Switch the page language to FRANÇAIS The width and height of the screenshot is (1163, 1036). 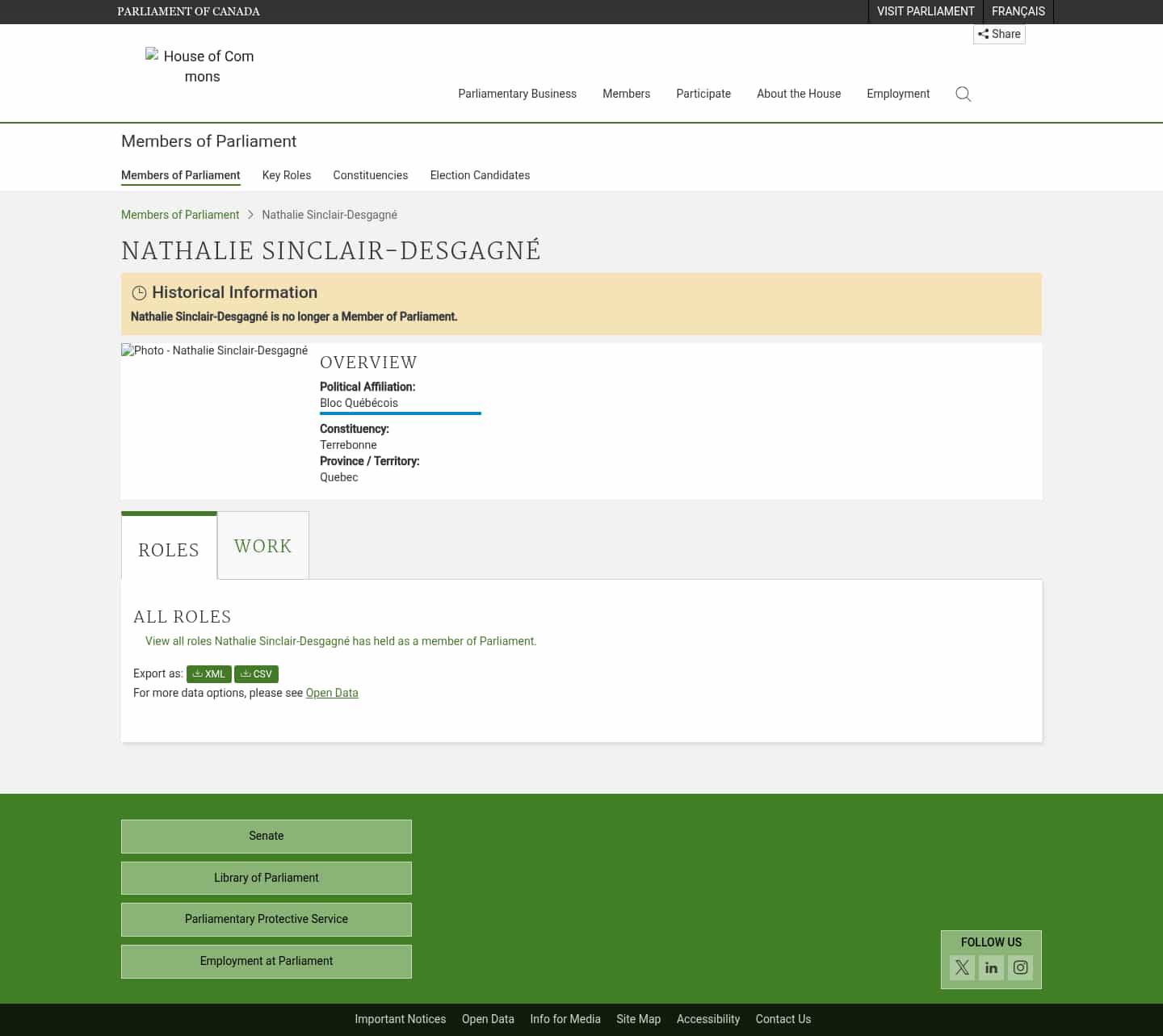click(x=1018, y=11)
